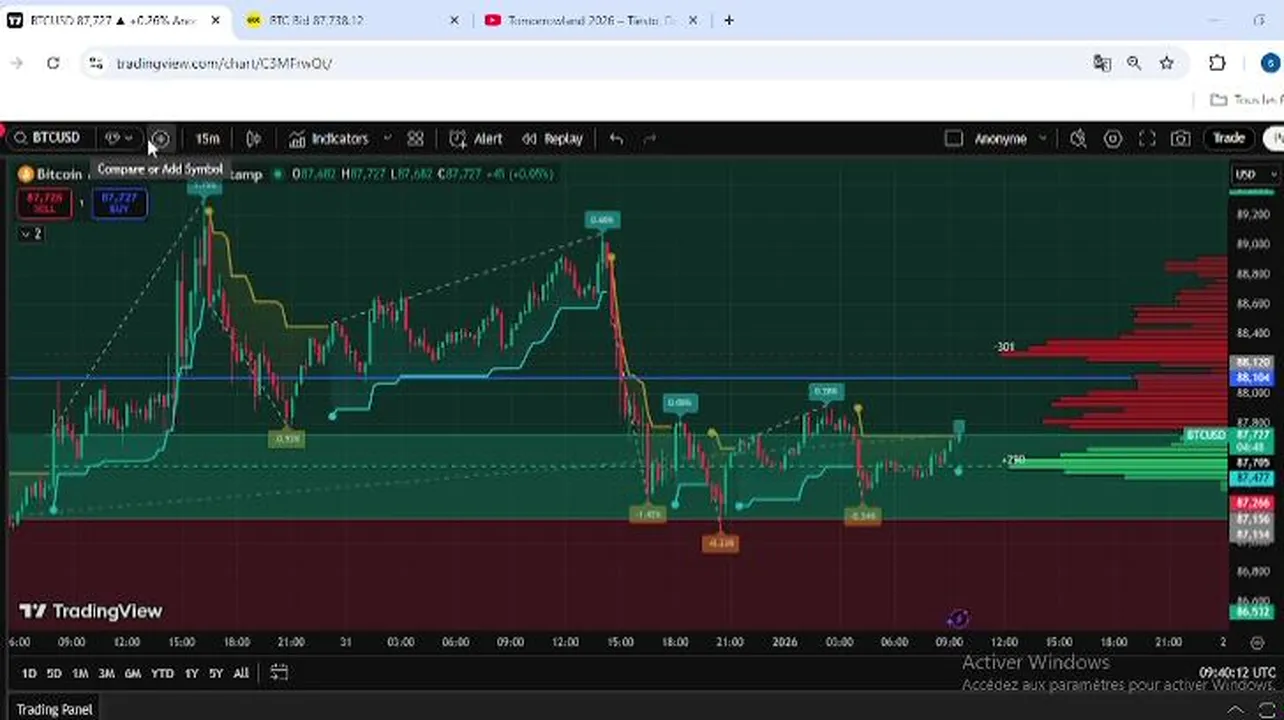This screenshot has width=1284, height=720.
Task: Expand the indicators favorites dropdown arrow
Action: [387, 139]
